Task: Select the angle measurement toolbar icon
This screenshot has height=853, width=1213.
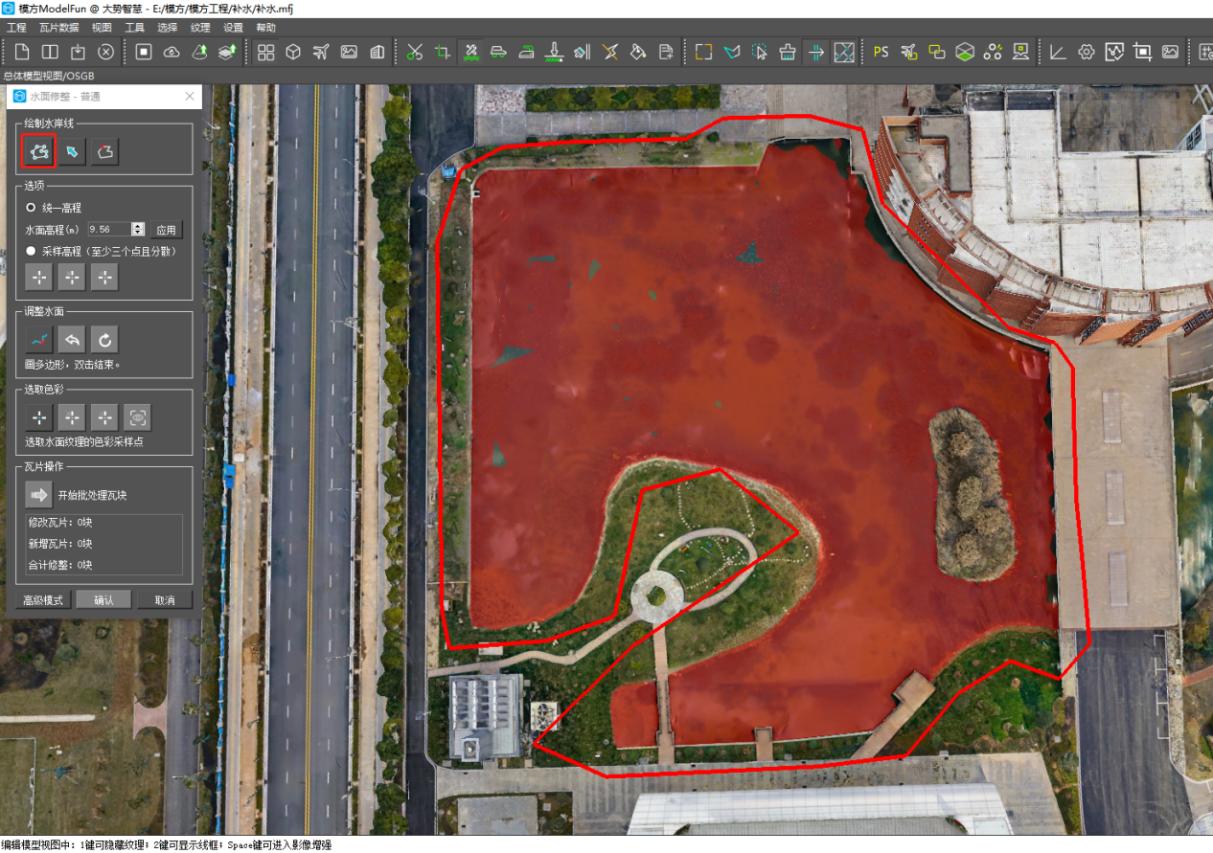Action: pos(1058,52)
